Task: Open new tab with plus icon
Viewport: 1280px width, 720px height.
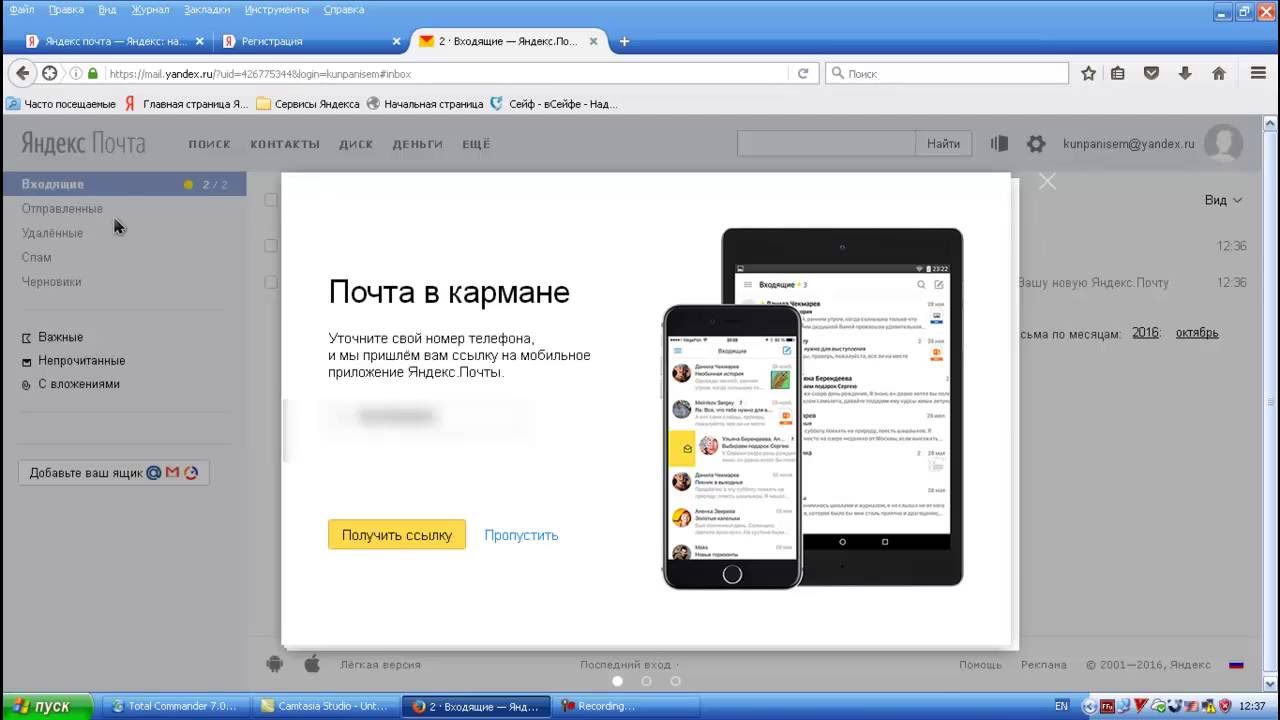Action: [624, 41]
